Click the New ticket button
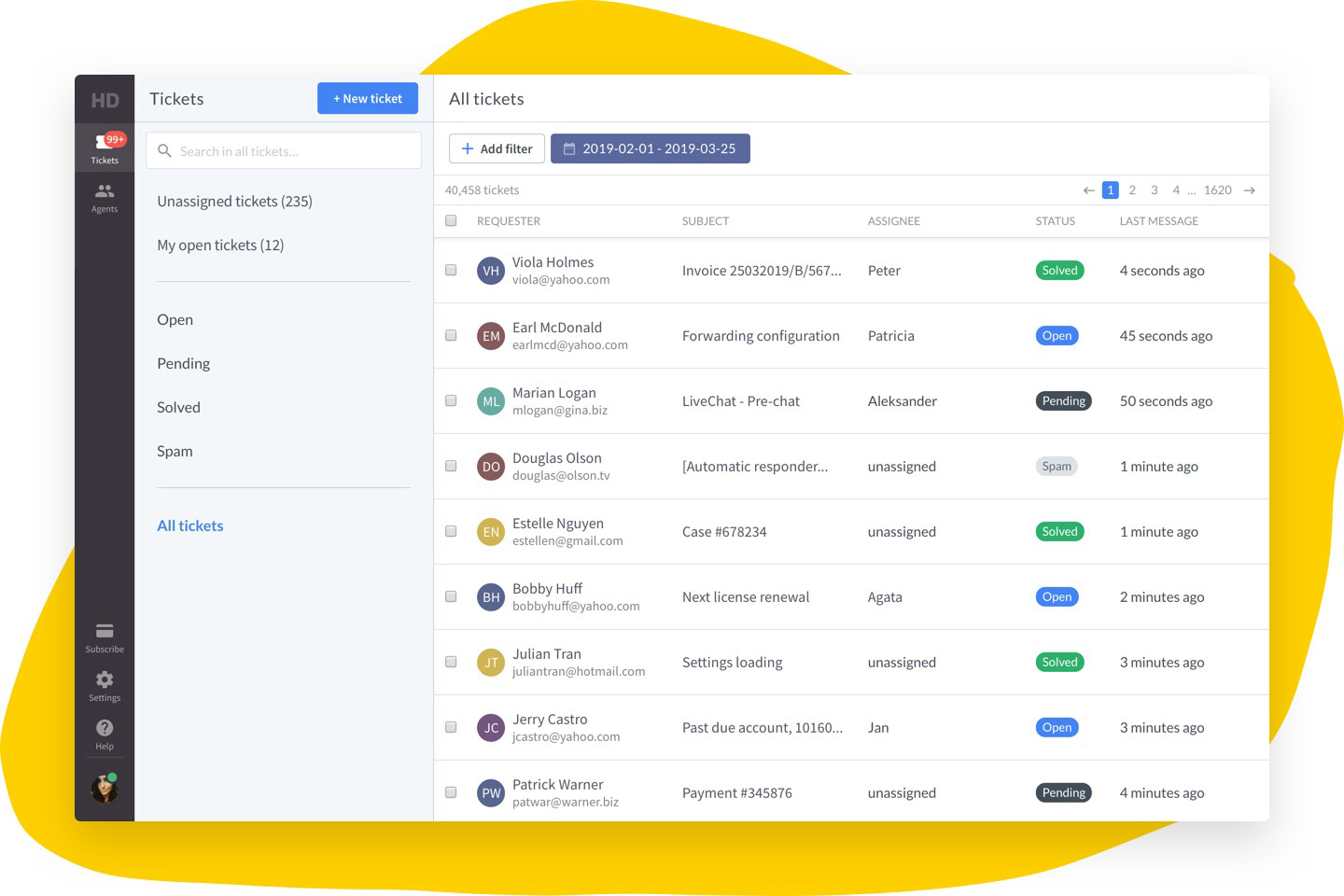This screenshot has height=896, width=1344. 367,98
